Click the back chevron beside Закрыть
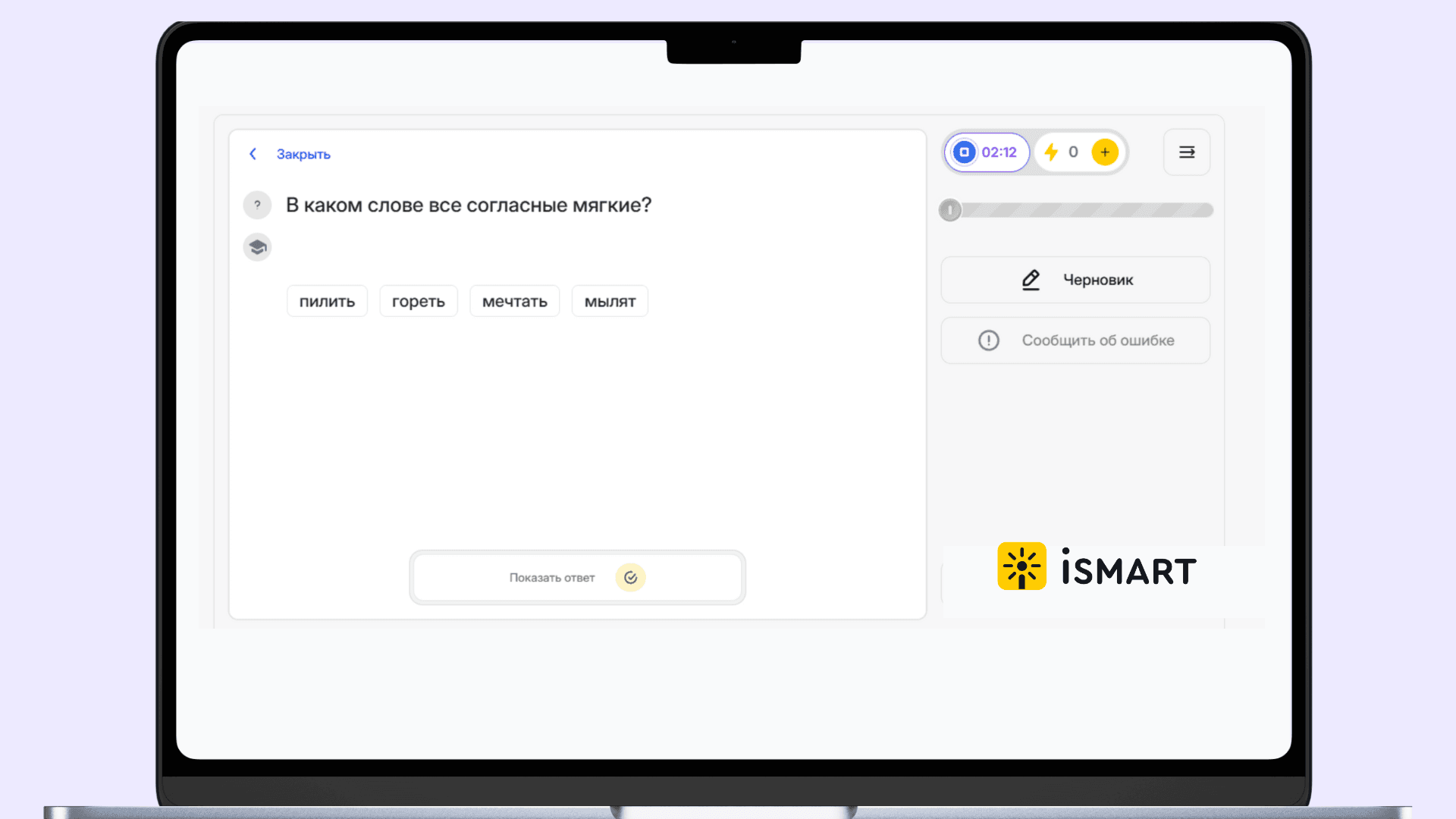This screenshot has width=1456, height=819. pos(253,154)
